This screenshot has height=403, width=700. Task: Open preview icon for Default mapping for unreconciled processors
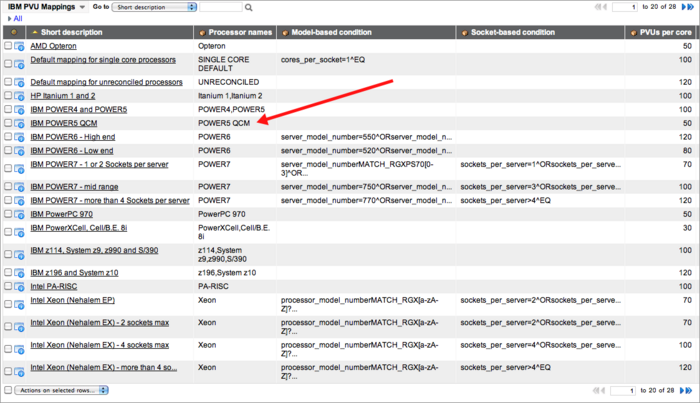[19, 82]
